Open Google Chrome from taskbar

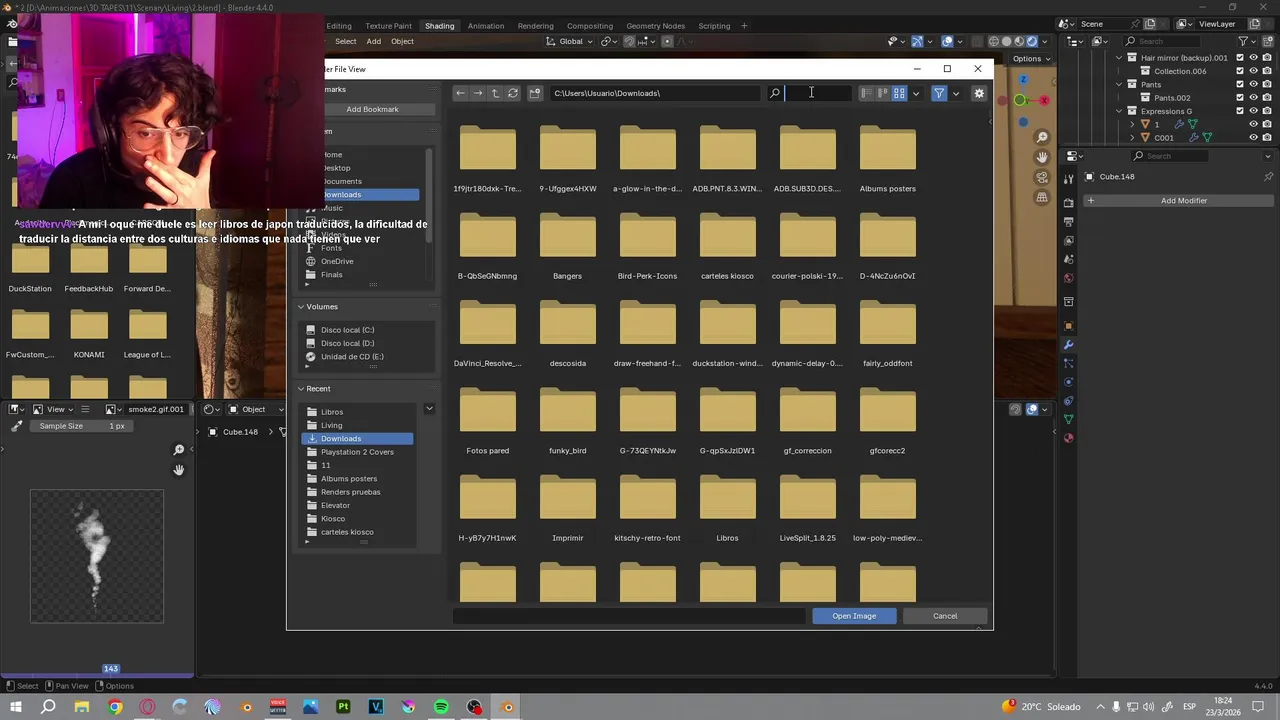pos(115,707)
